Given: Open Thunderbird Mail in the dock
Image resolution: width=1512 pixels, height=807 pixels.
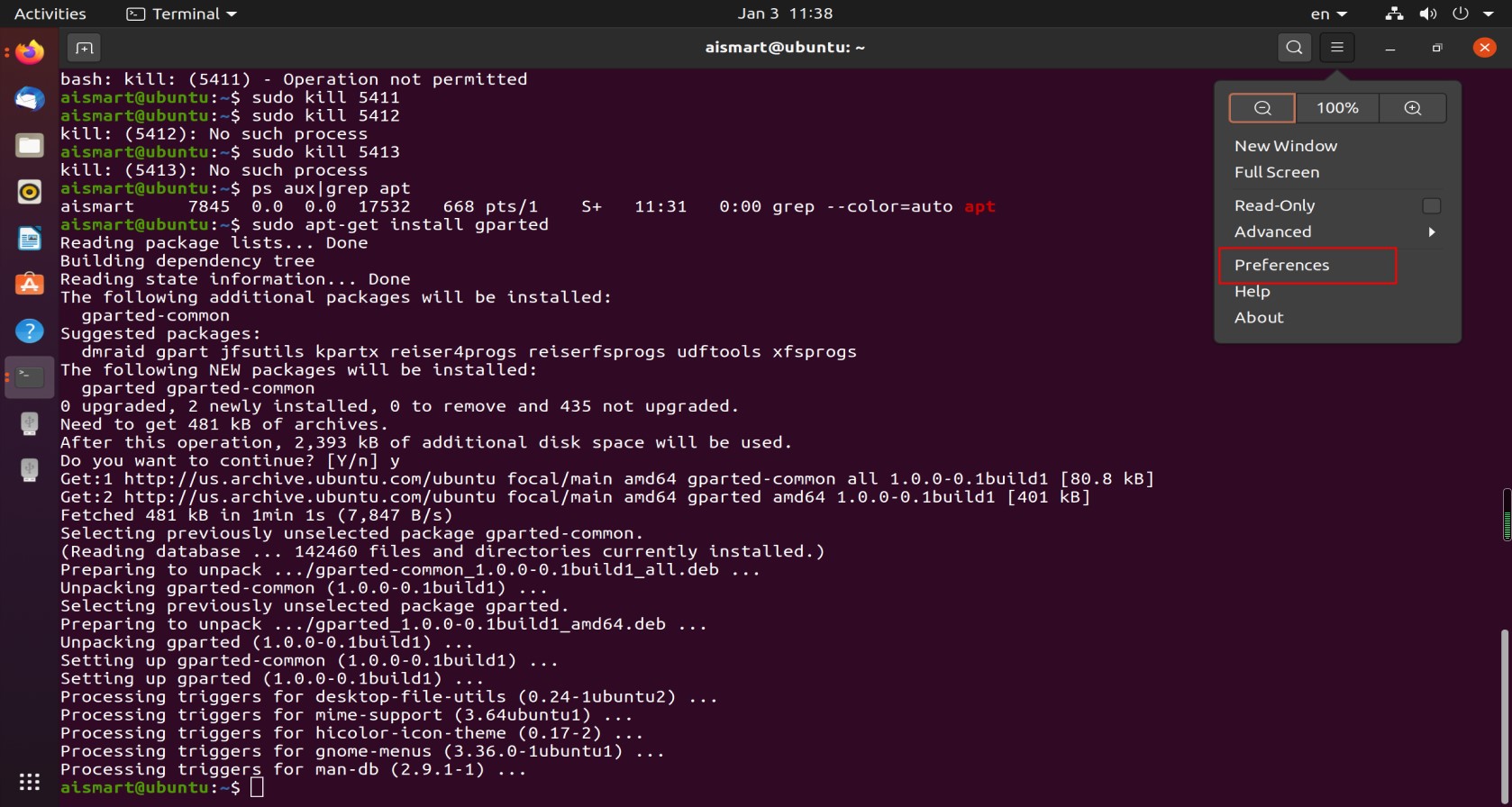Looking at the screenshot, I should pyautogui.click(x=30, y=98).
